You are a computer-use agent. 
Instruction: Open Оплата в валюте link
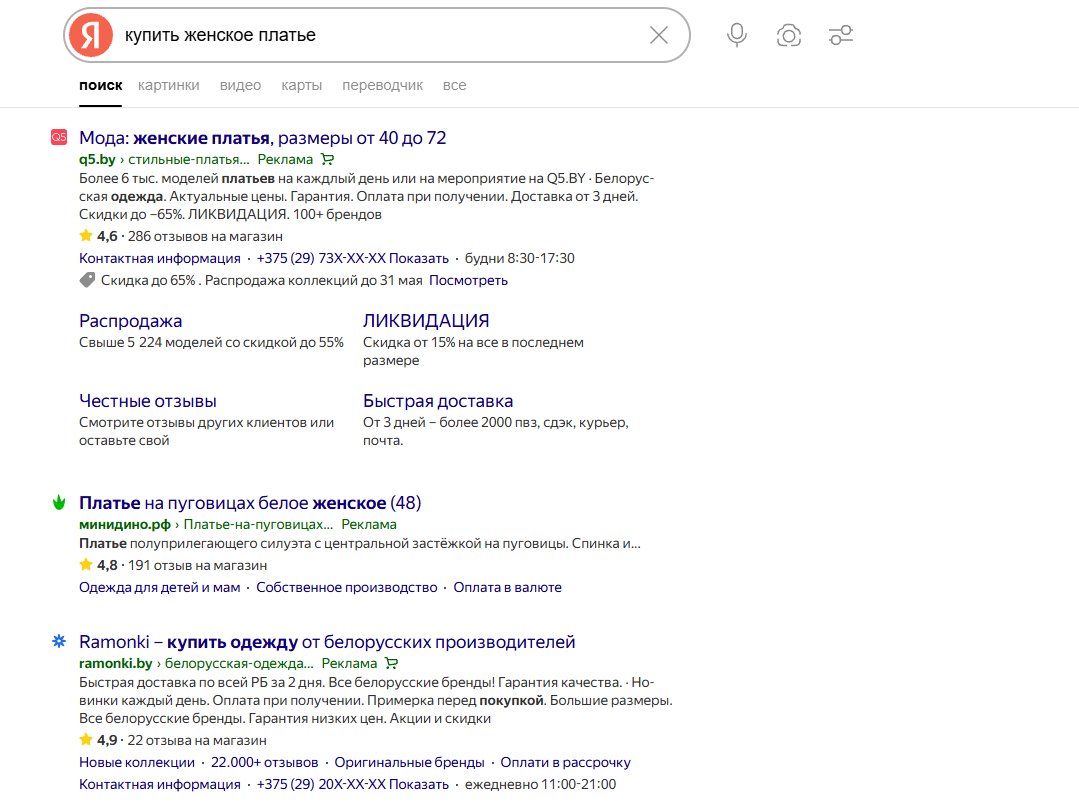coord(507,587)
